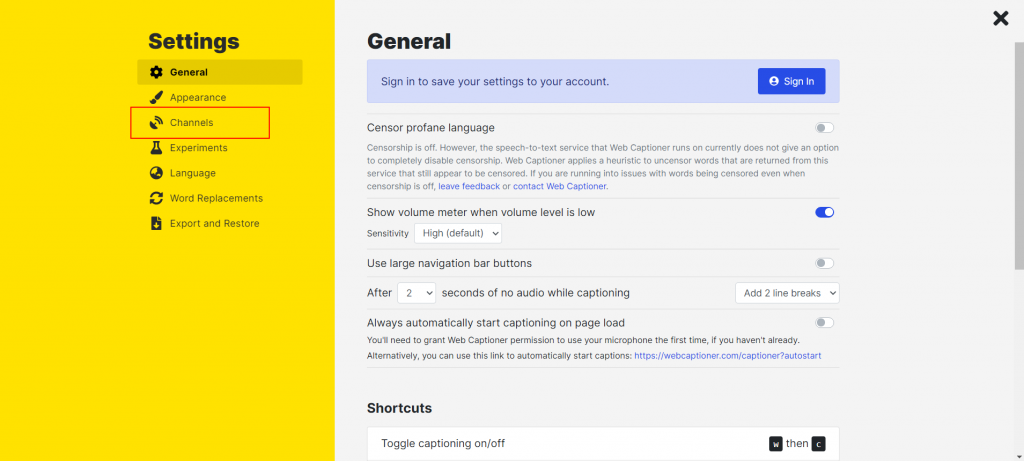Click the flask icon for Experiments
The width and height of the screenshot is (1024, 461).
[156, 148]
